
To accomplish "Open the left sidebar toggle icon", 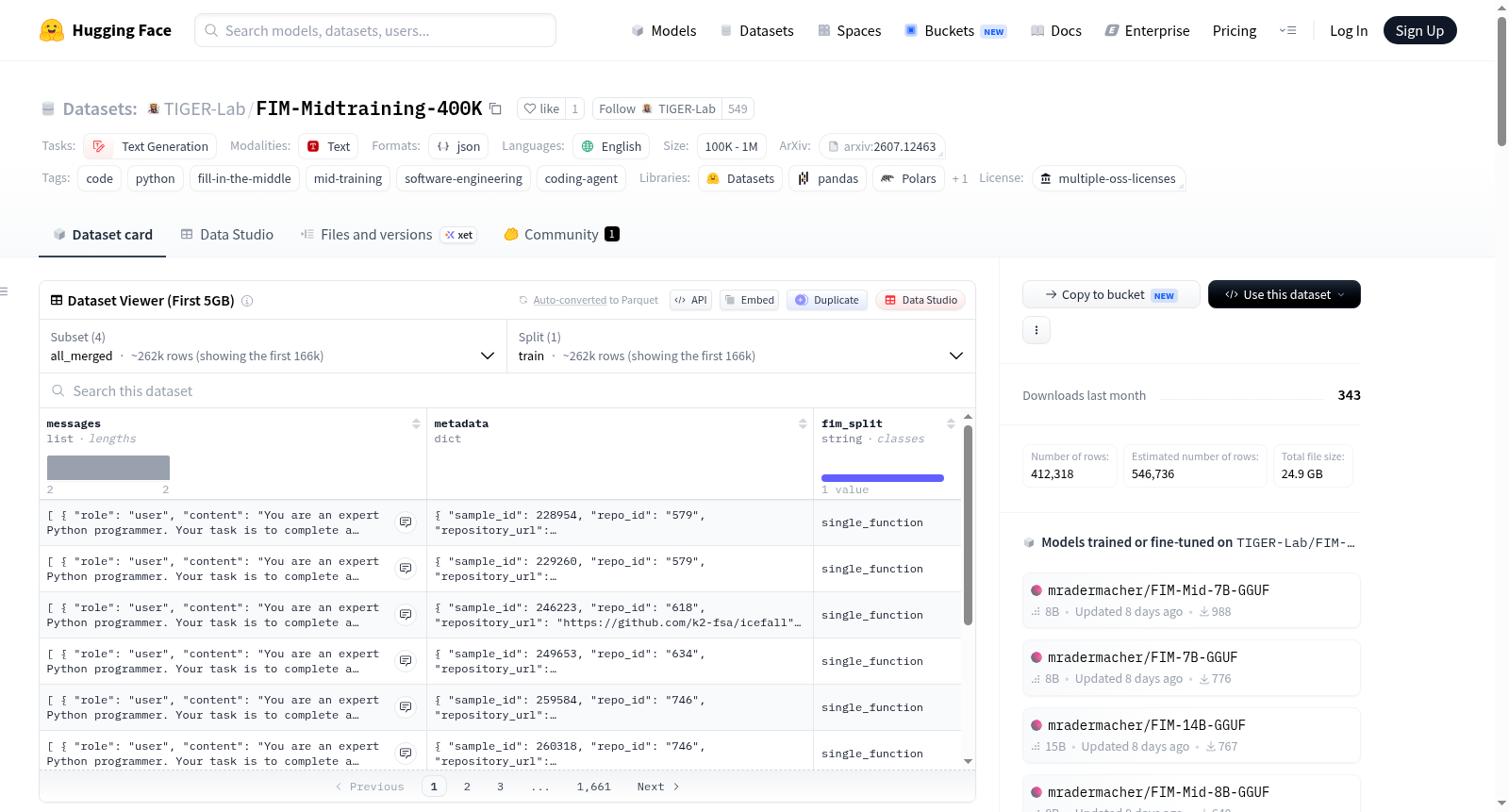I will [4, 291].
